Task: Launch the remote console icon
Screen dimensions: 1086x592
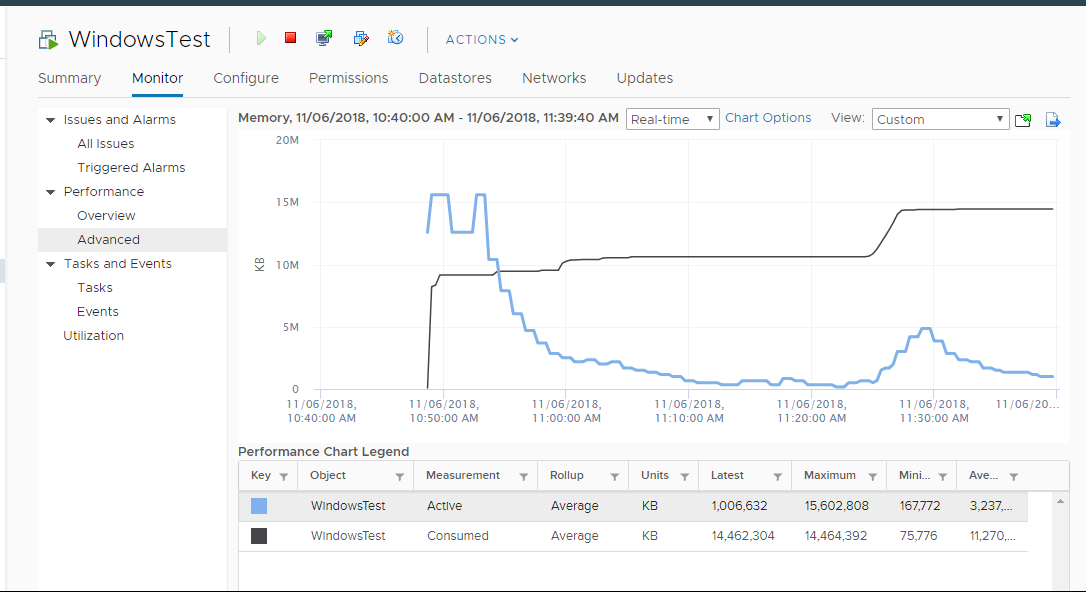Action: (324, 38)
